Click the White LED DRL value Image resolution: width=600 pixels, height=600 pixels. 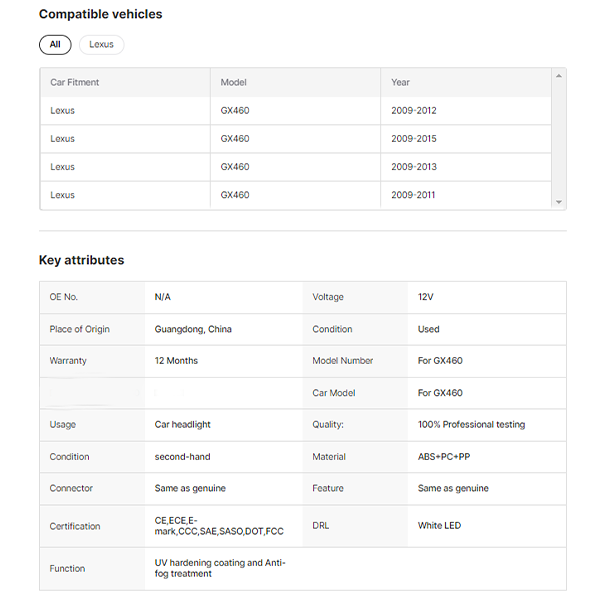[x=439, y=525]
